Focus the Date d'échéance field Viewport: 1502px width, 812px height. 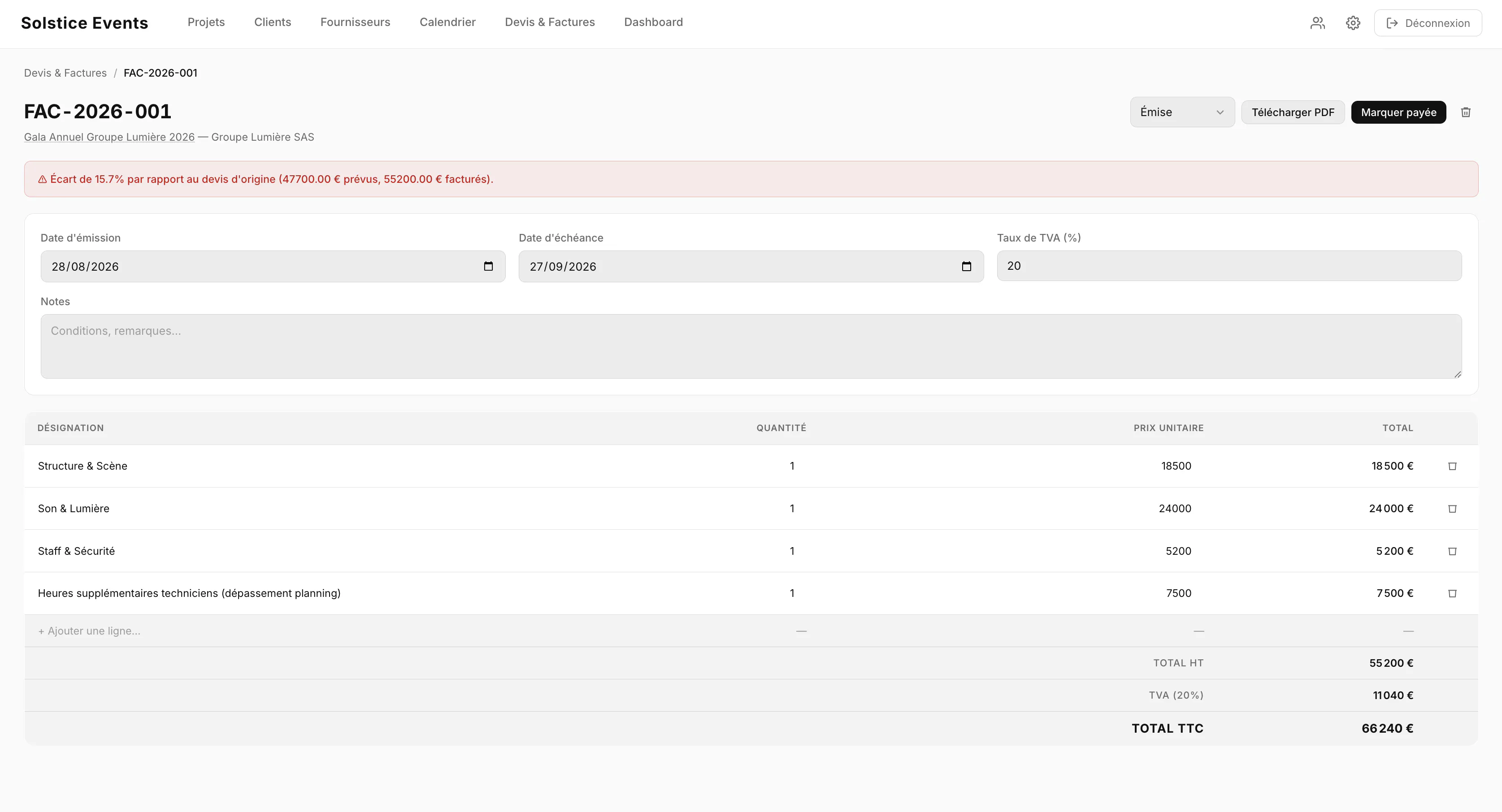[751, 266]
